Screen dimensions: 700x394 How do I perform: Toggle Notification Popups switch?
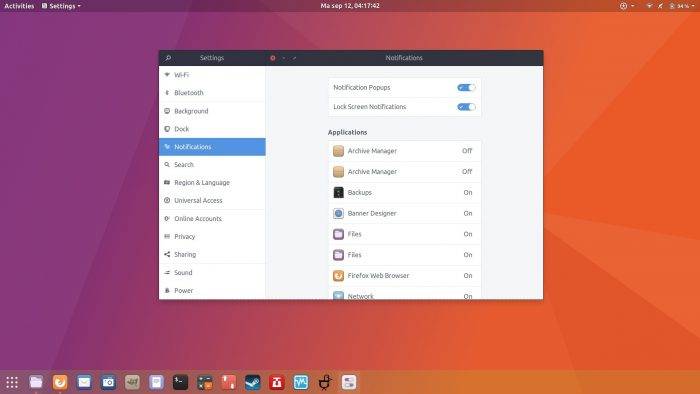(466, 87)
